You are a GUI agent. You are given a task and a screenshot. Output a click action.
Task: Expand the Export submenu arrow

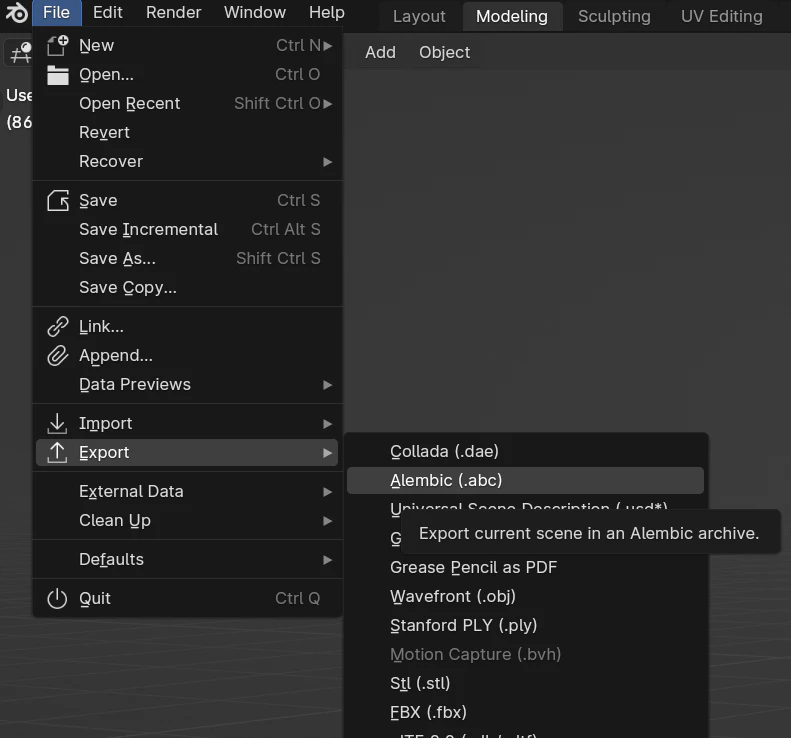point(327,453)
